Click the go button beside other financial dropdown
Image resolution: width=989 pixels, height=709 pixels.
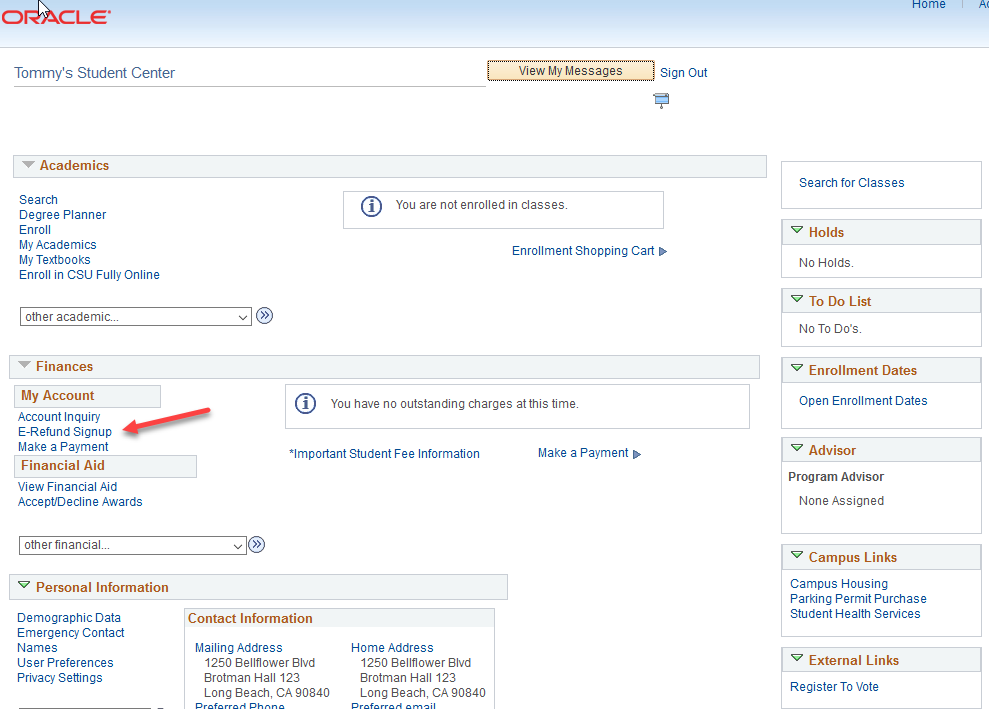[x=257, y=544]
